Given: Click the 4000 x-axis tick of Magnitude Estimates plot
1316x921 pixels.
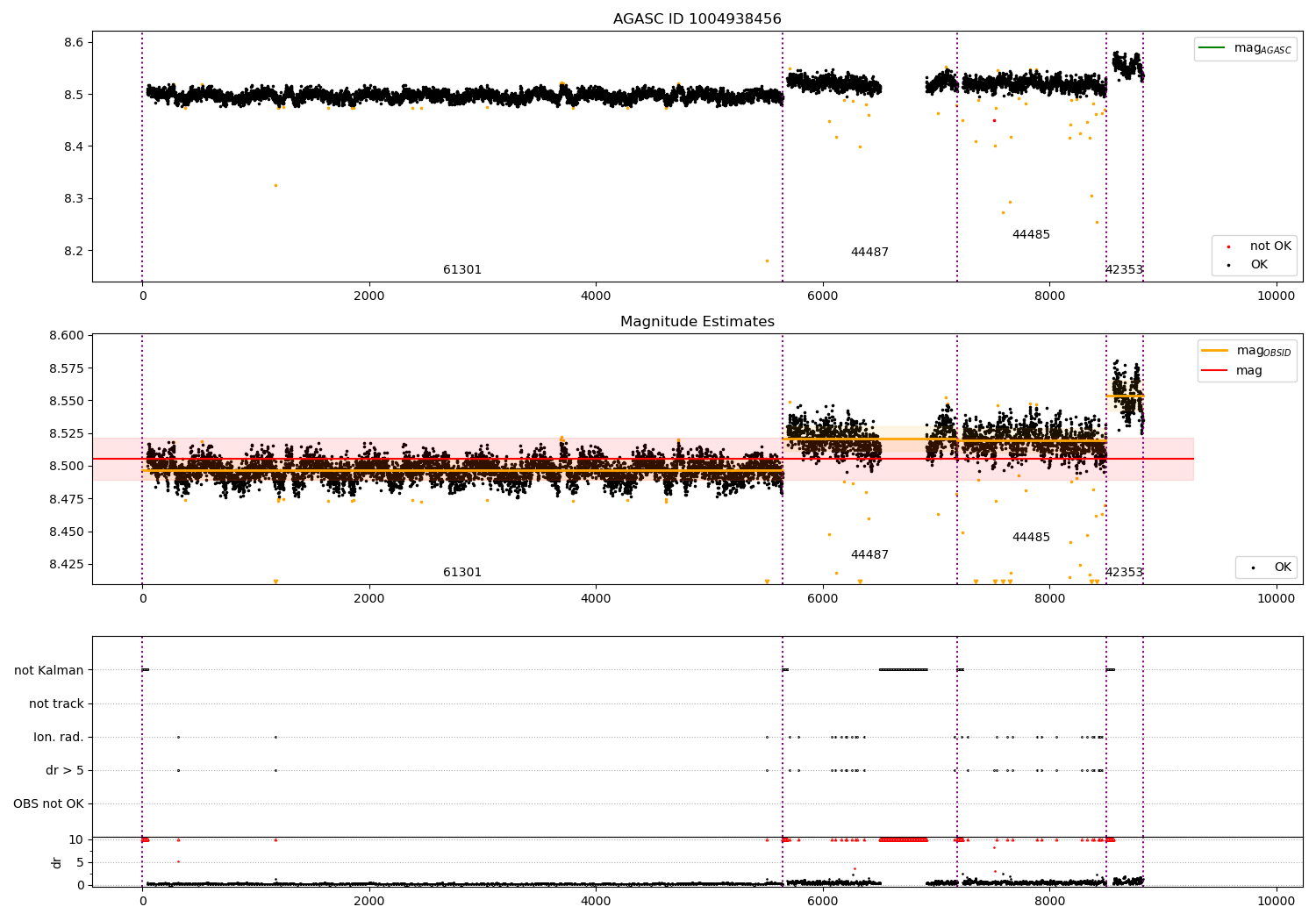Looking at the screenshot, I should [596, 599].
